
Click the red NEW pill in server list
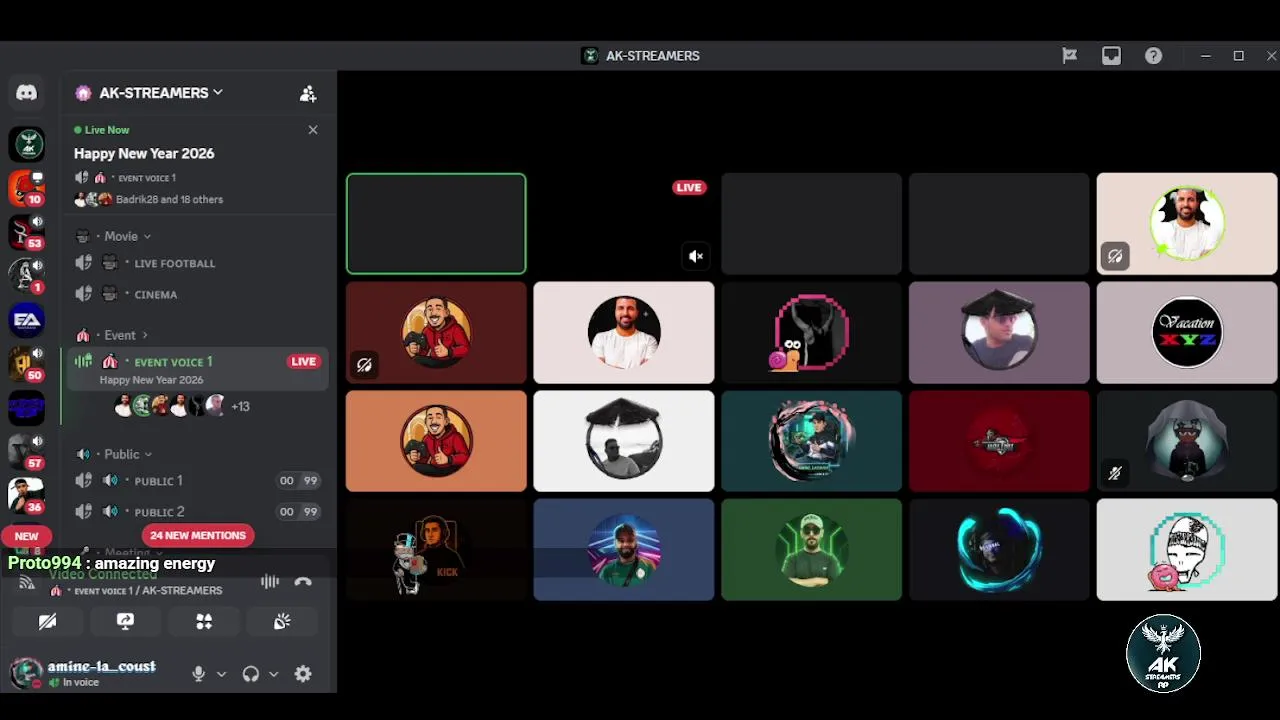26,536
